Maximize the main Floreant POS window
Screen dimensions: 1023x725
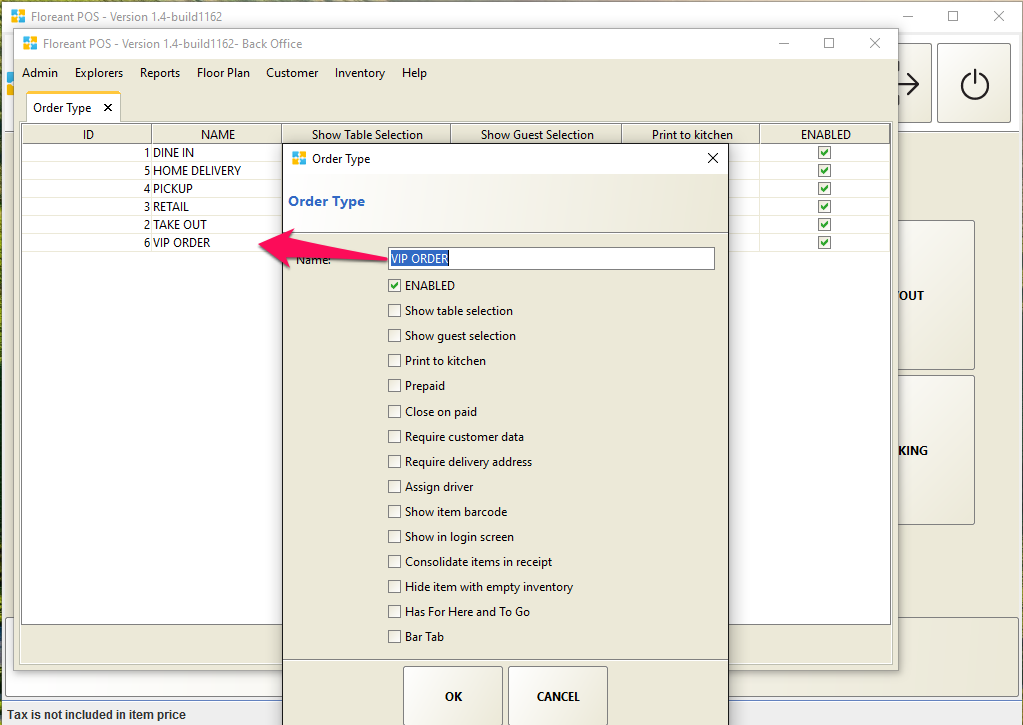pyautogui.click(x=953, y=16)
